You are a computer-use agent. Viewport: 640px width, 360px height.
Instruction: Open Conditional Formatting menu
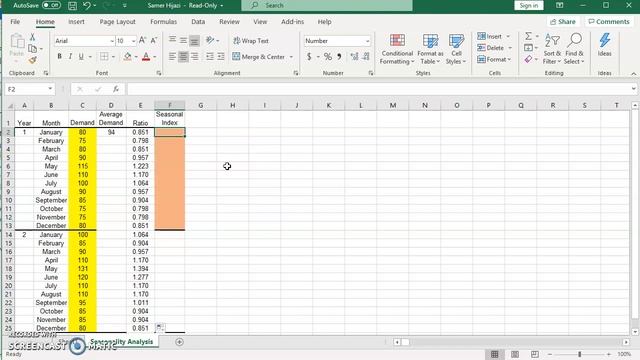coord(397,49)
